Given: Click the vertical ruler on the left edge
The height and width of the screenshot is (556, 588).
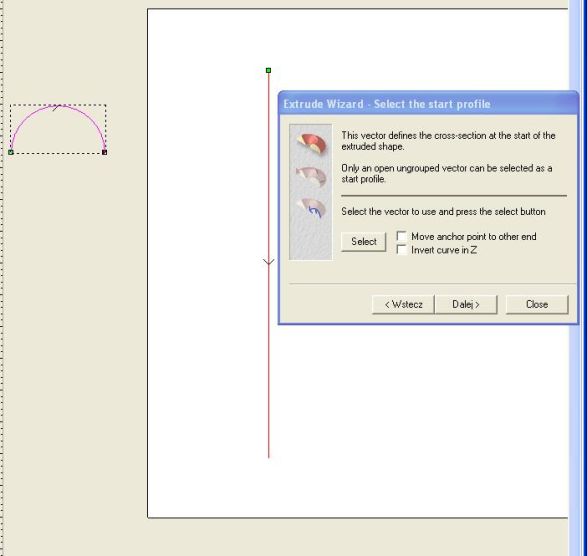Looking at the screenshot, I should click(x=2, y=277).
